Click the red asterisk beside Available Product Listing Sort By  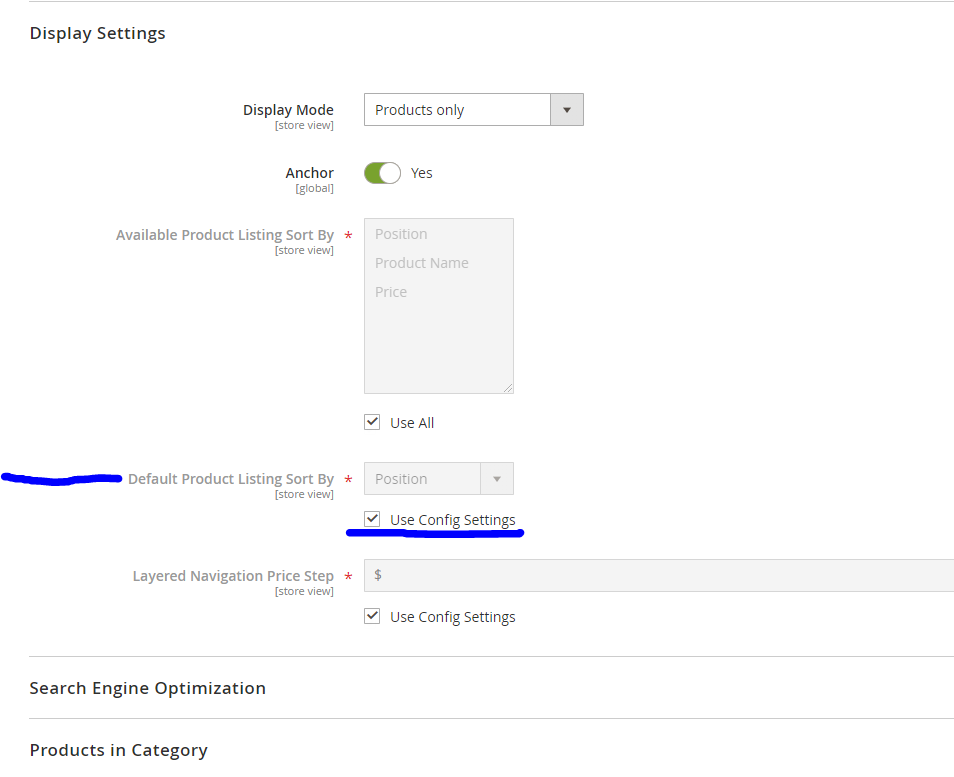pyautogui.click(x=347, y=234)
